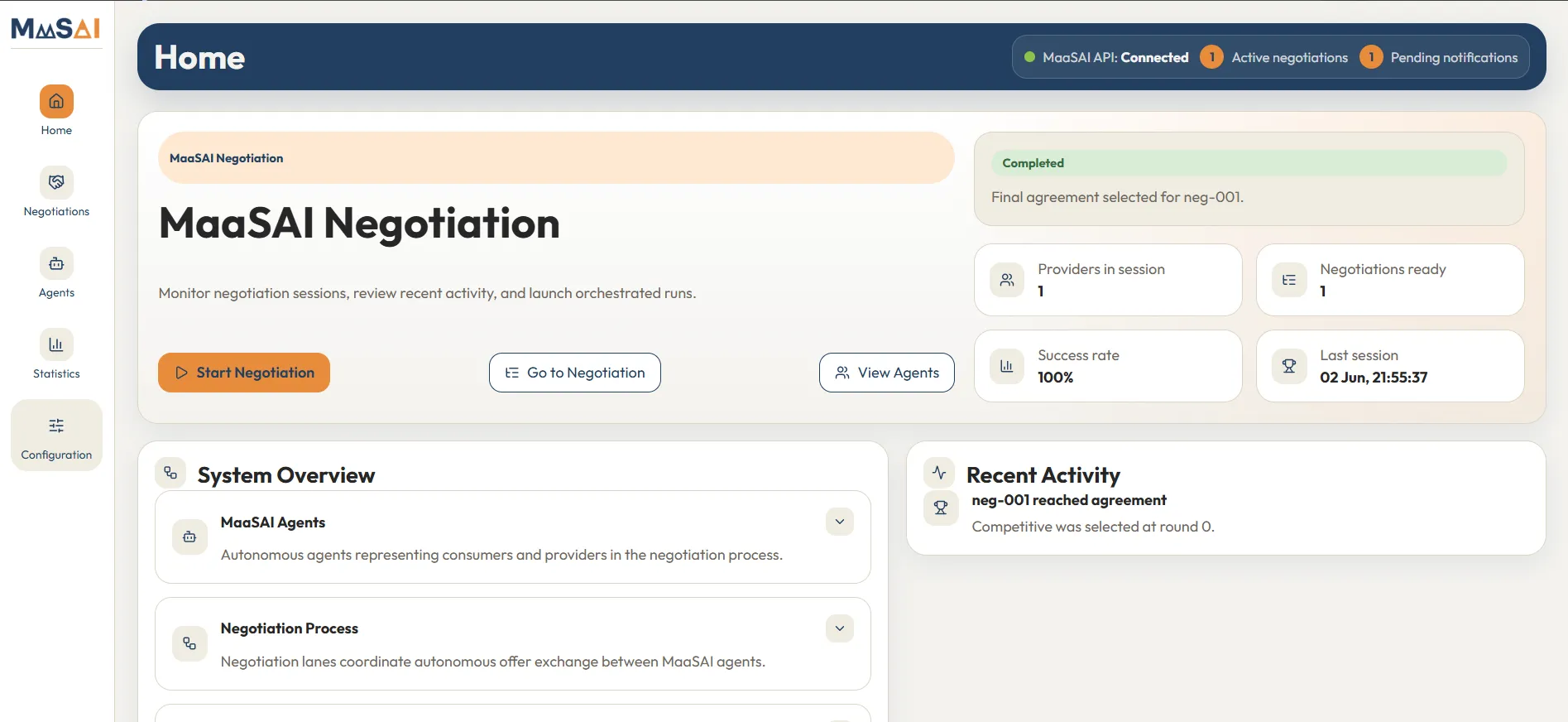
Task: Expand the MaaSAI Agents section chevron
Action: (840, 522)
